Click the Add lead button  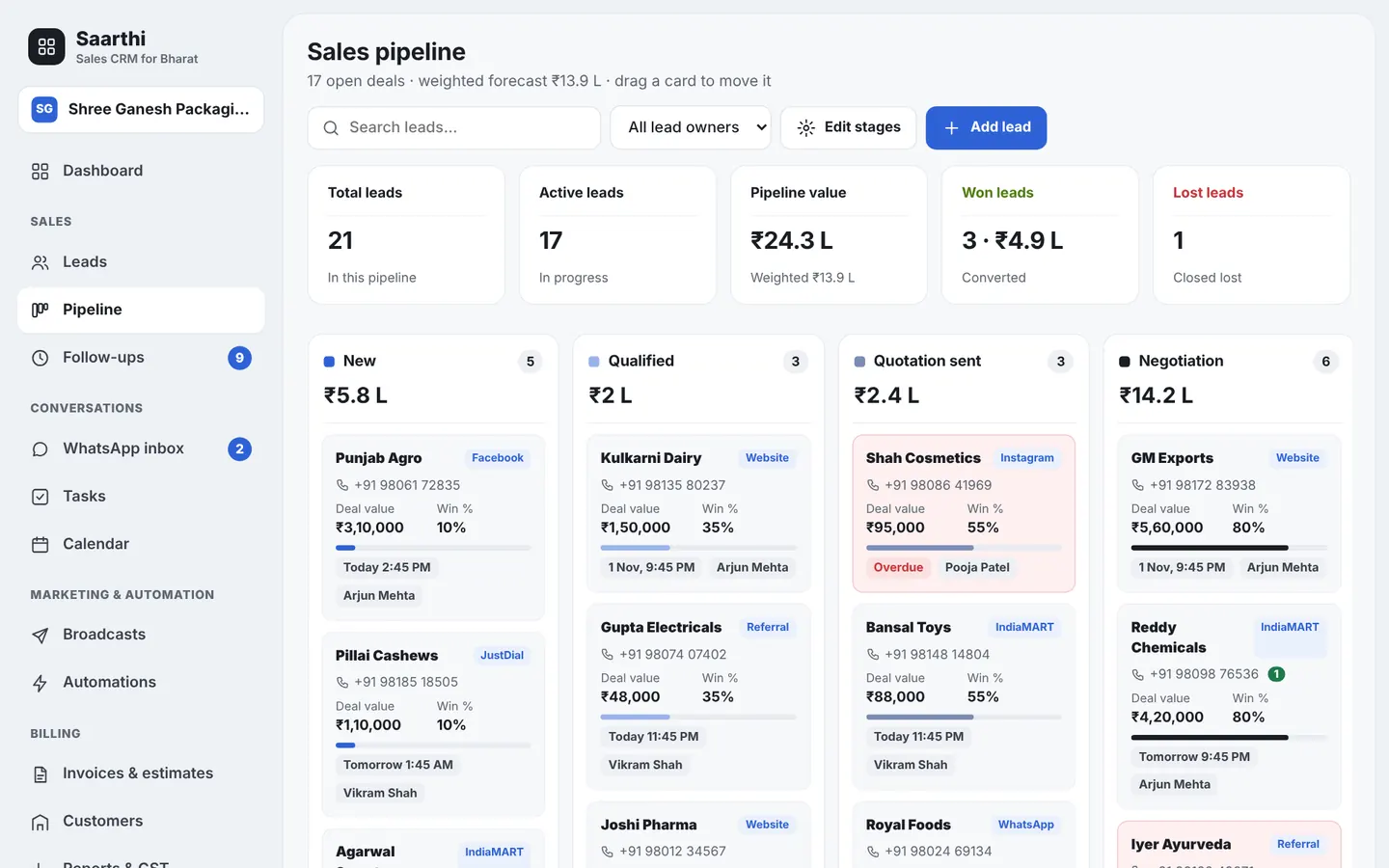point(986,127)
